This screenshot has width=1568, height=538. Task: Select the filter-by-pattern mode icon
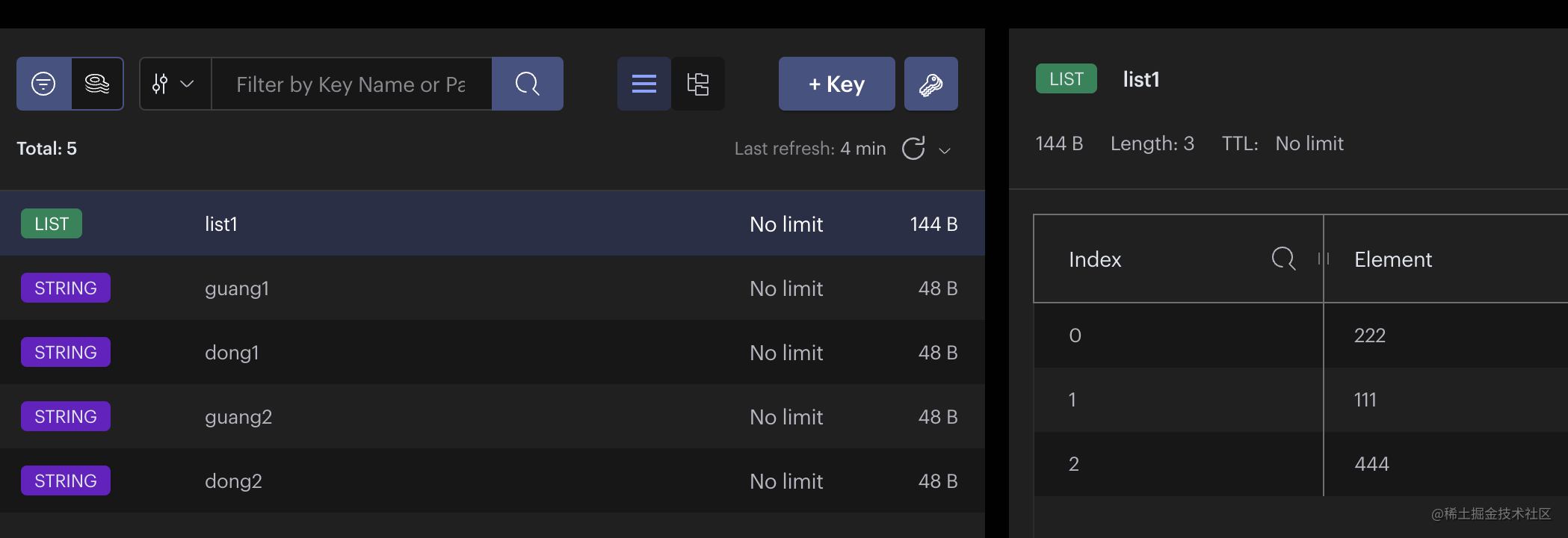[43, 84]
